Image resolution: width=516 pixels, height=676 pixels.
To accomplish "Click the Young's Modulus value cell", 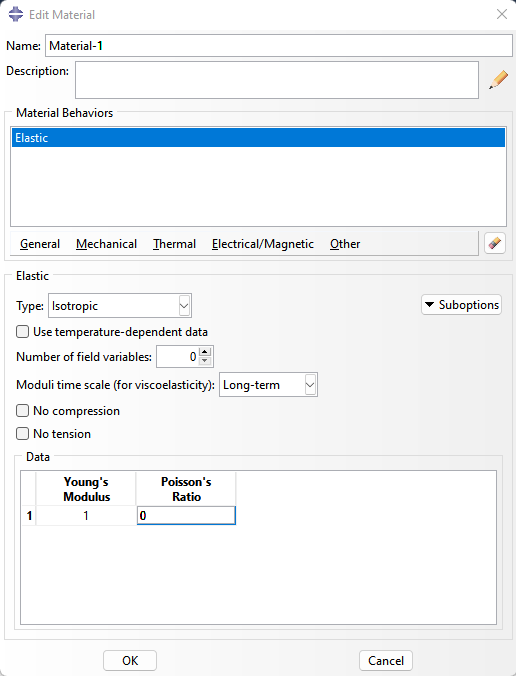I will [x=86, y=516].
